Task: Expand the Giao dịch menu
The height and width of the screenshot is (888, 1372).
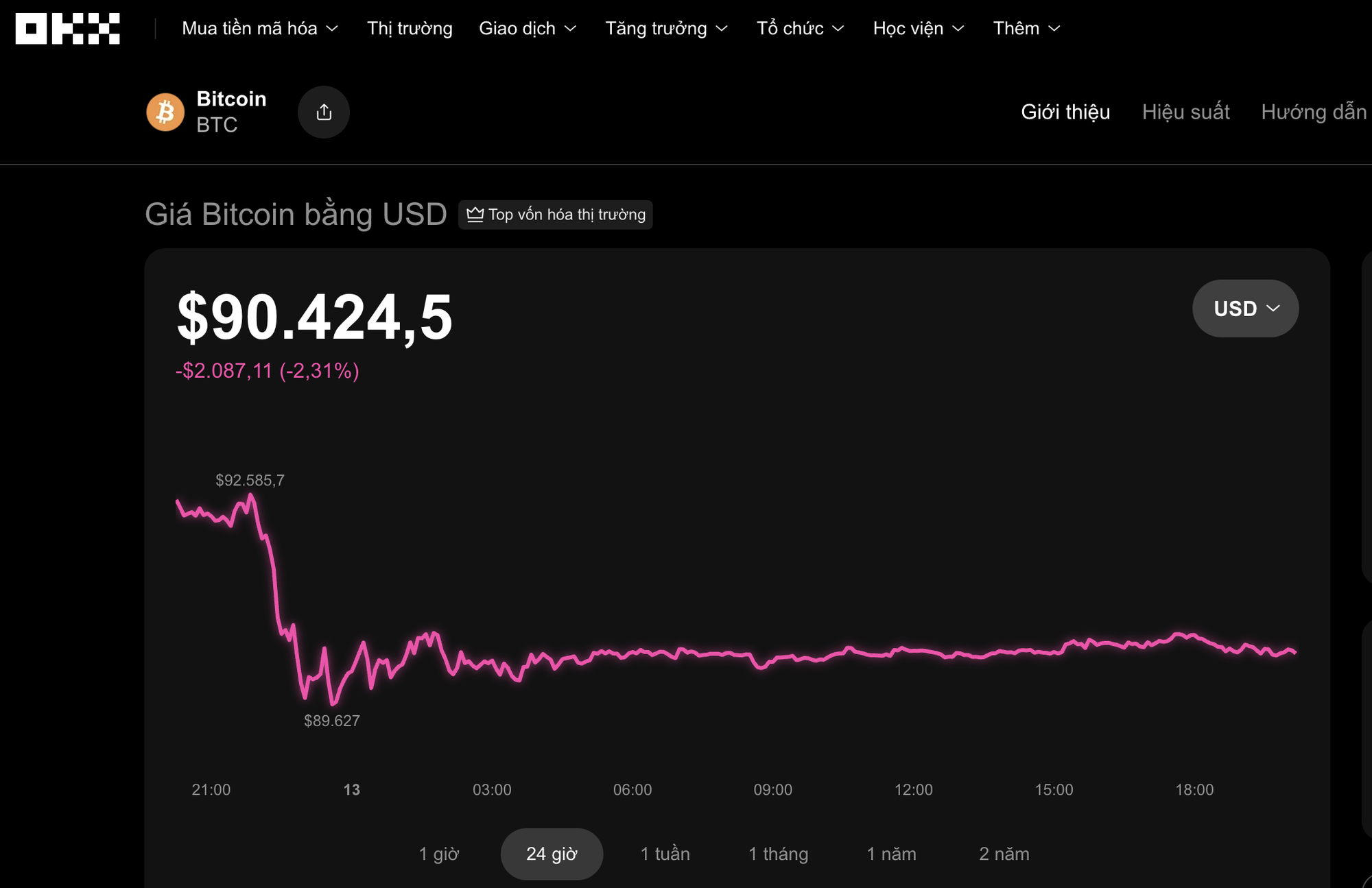Action: pos(528,28)
